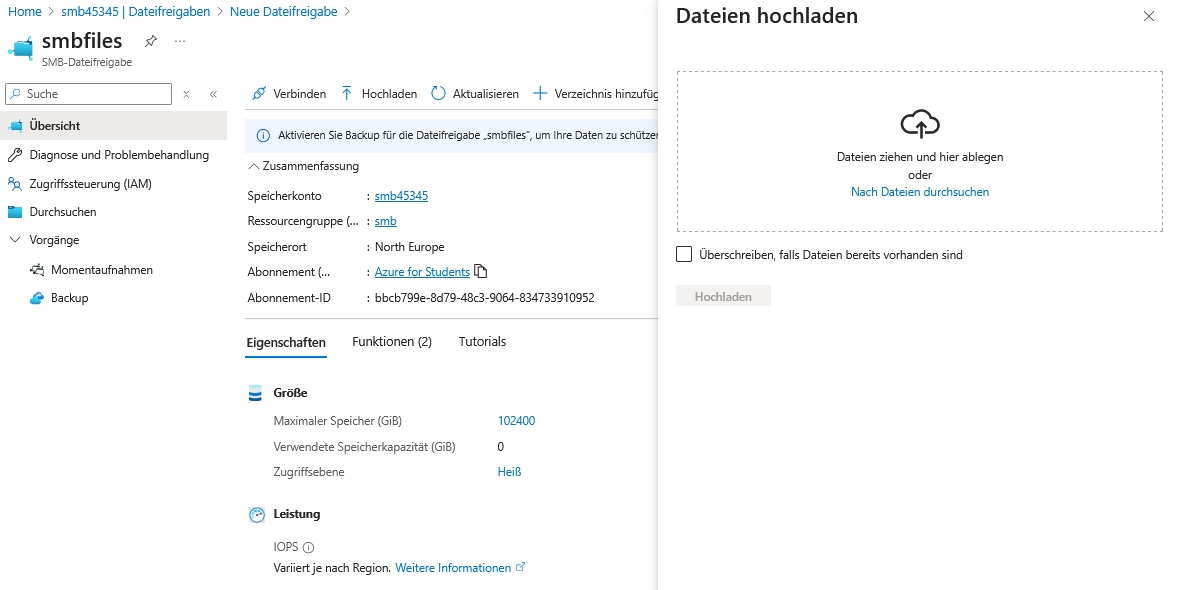This screenshot has height=590, width=1182.
Task: Click Nach Dateien durchsuchen link
Action: [x=919, y=192]
